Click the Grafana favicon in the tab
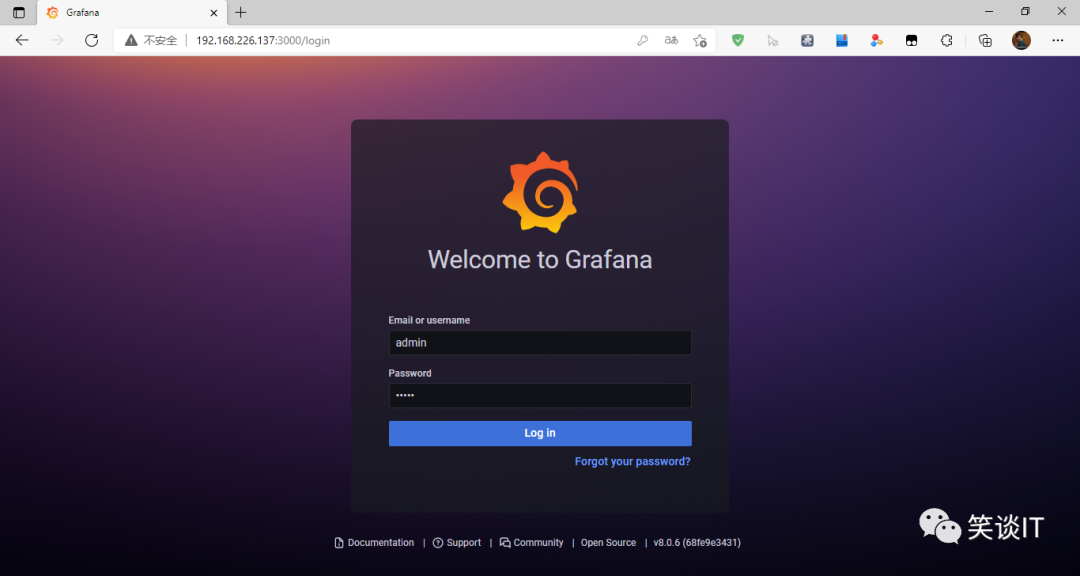Image resolution: width=1080 pixels, height=576 pixels. [x=52, y=12]
